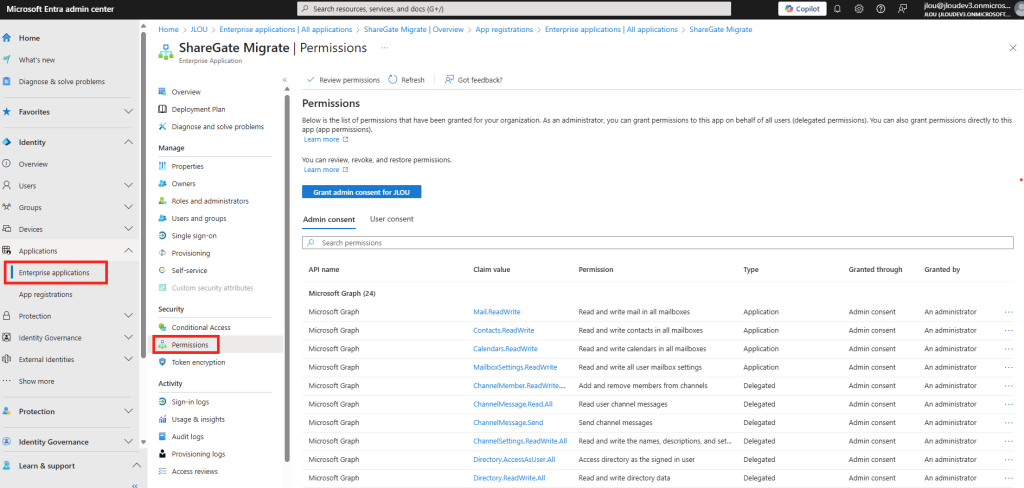Open notifications bell icon
1024x488 pixels.
(838, 8)
